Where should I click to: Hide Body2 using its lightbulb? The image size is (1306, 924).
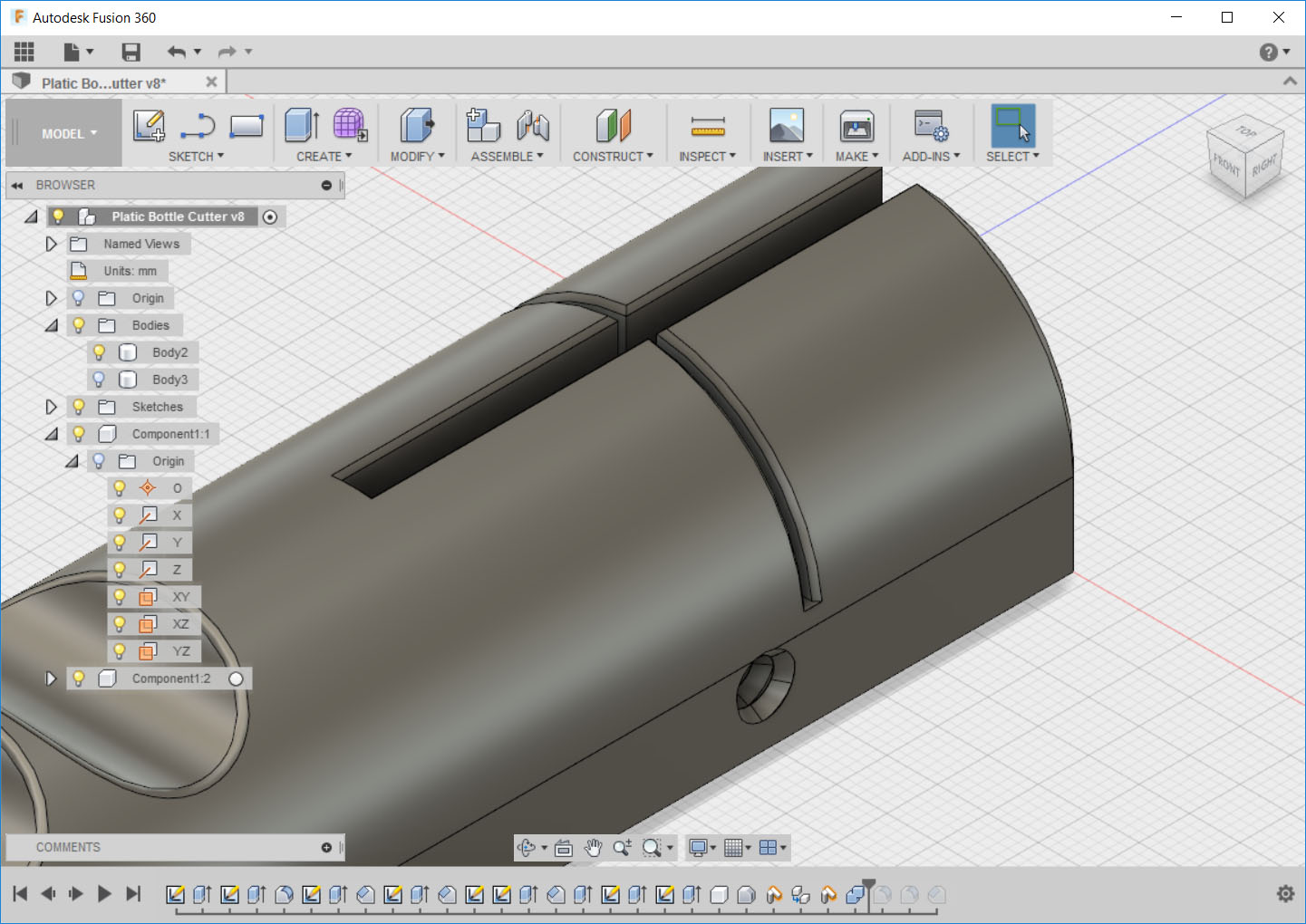tap(98, 352)
